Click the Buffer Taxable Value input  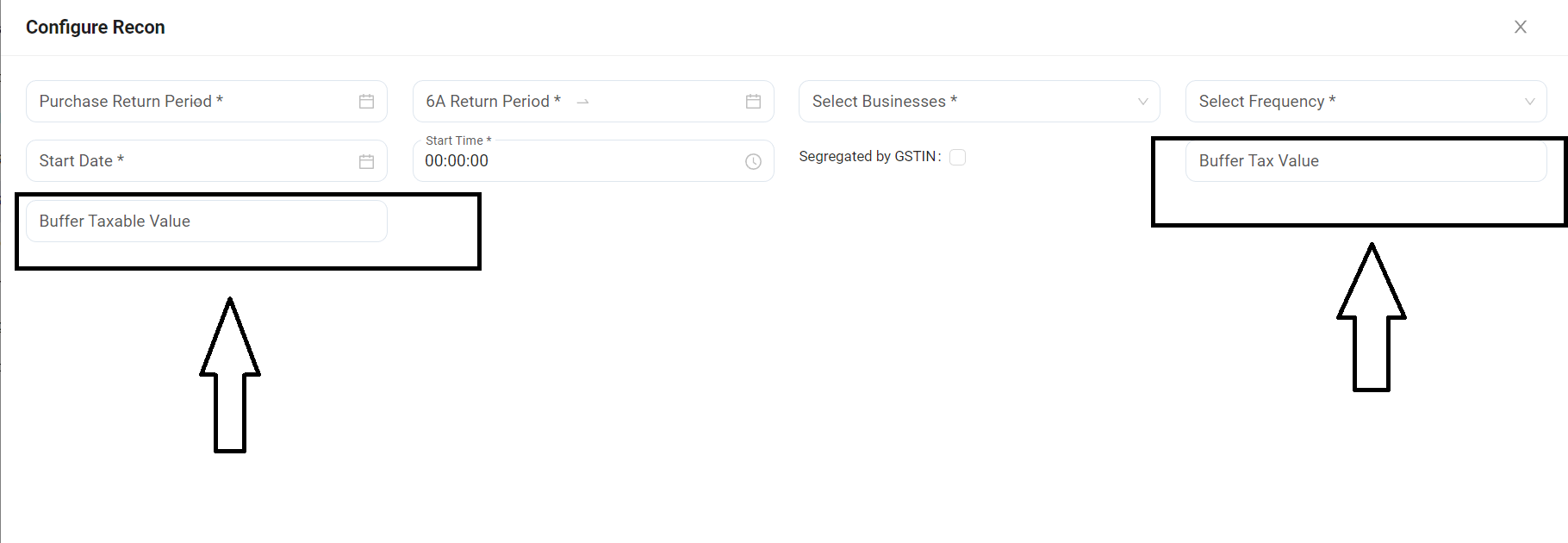coord(207,222)
